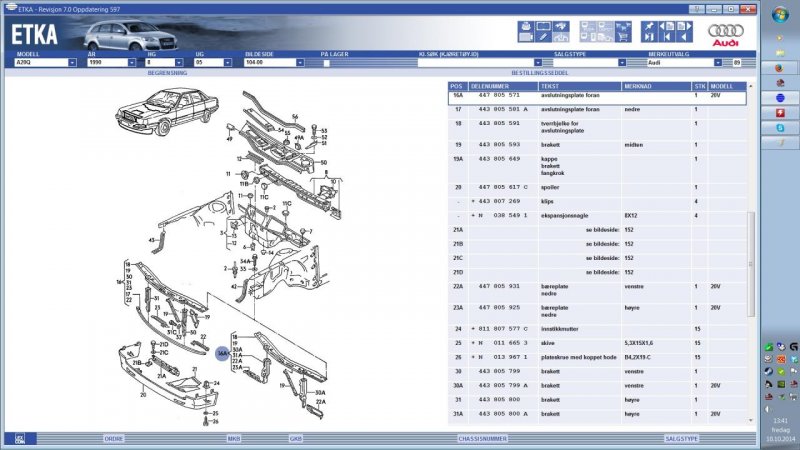Select row 31A brakett høyre
The height and width of the screenshot is (450, 800).
597,414
